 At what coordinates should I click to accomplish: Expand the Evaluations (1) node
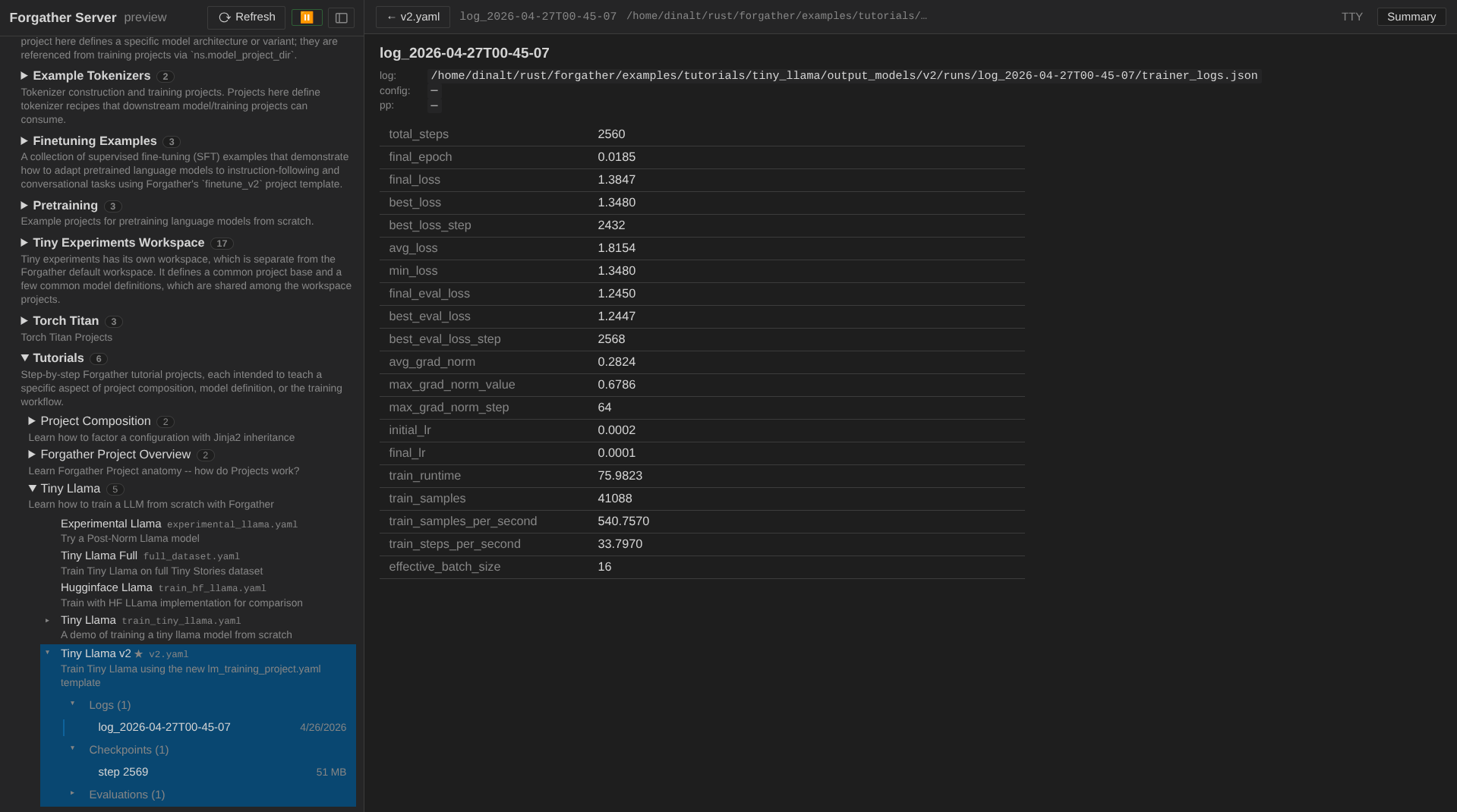point(73,793)
